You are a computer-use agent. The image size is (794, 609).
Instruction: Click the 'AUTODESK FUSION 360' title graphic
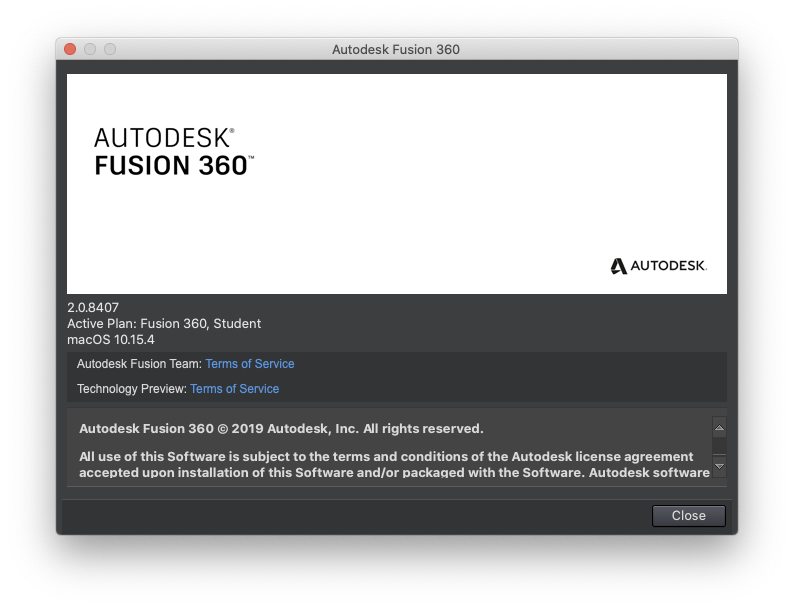coord(174,152)
